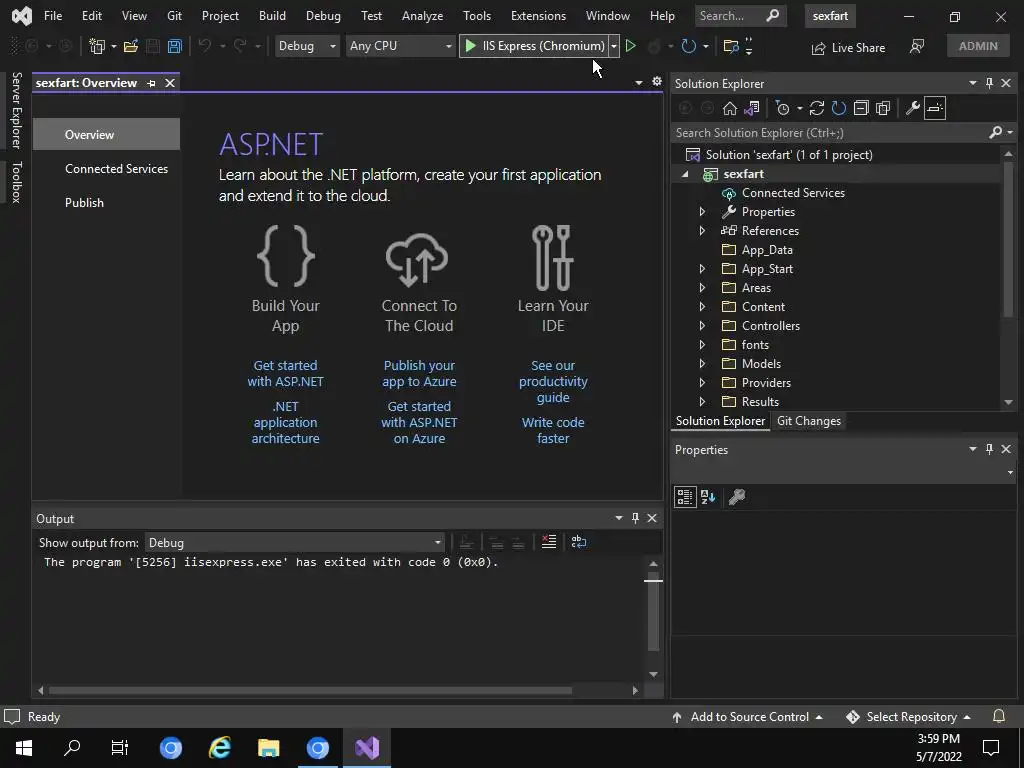
Task: Click the Pending Changes Filter clock icon
Action: [782, 108]
